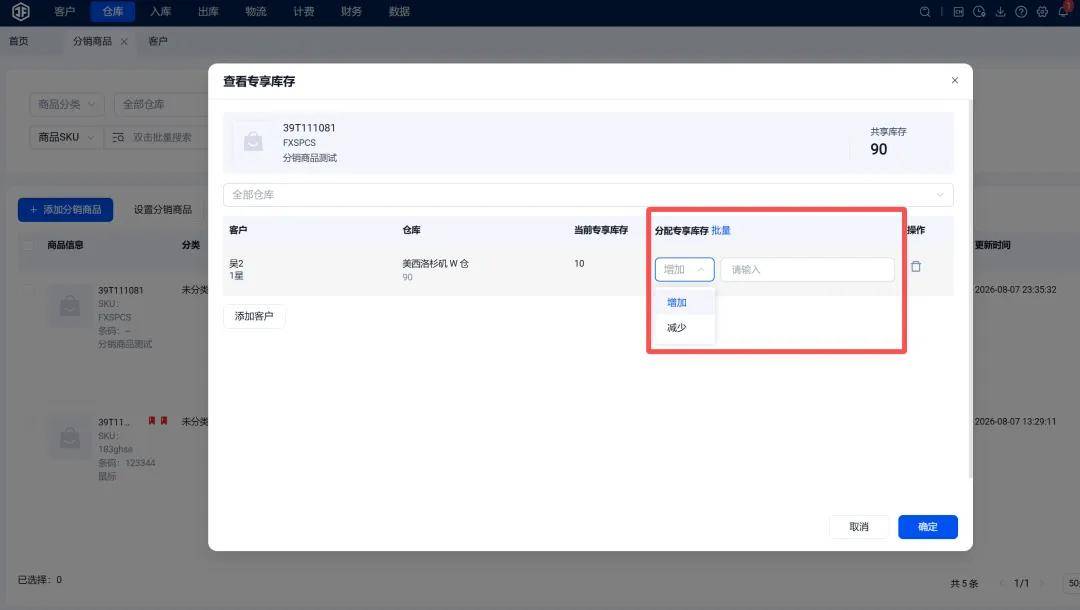Viewport: 1080px width, 610px height.
Task: Switch to the 首页 page tab
Action: tap(19, 41)
